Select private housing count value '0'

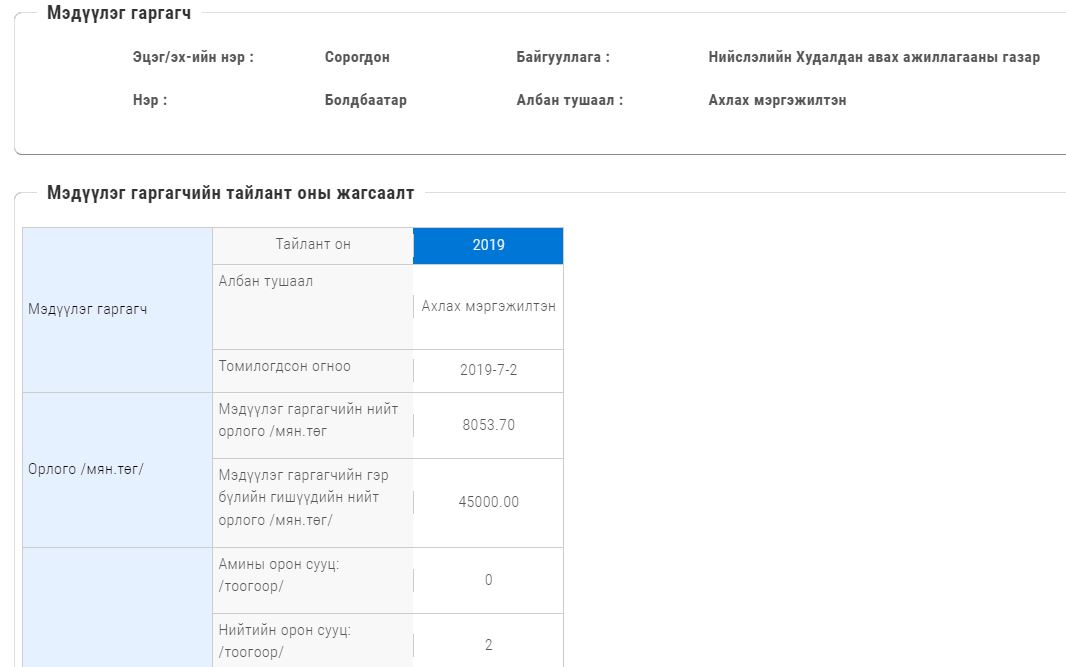coord(488,580)
